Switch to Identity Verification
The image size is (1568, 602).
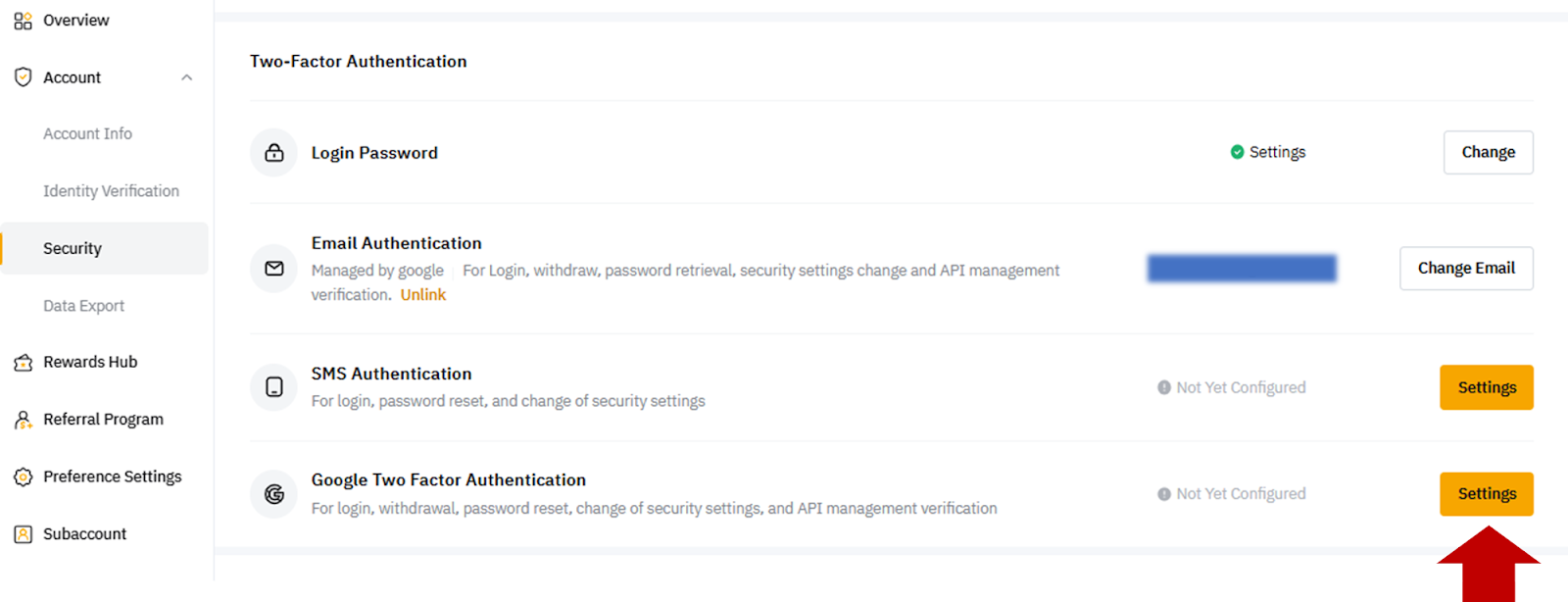111,190
